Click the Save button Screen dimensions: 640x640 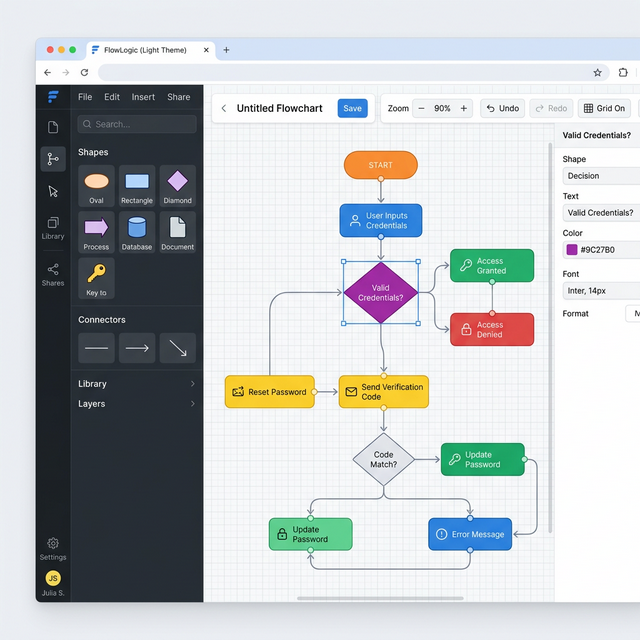(x=352, y=108)
